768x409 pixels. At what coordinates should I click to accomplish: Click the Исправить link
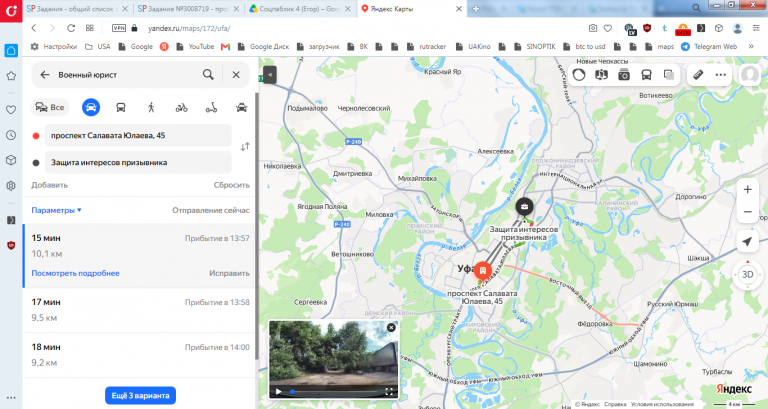(229, 273)
